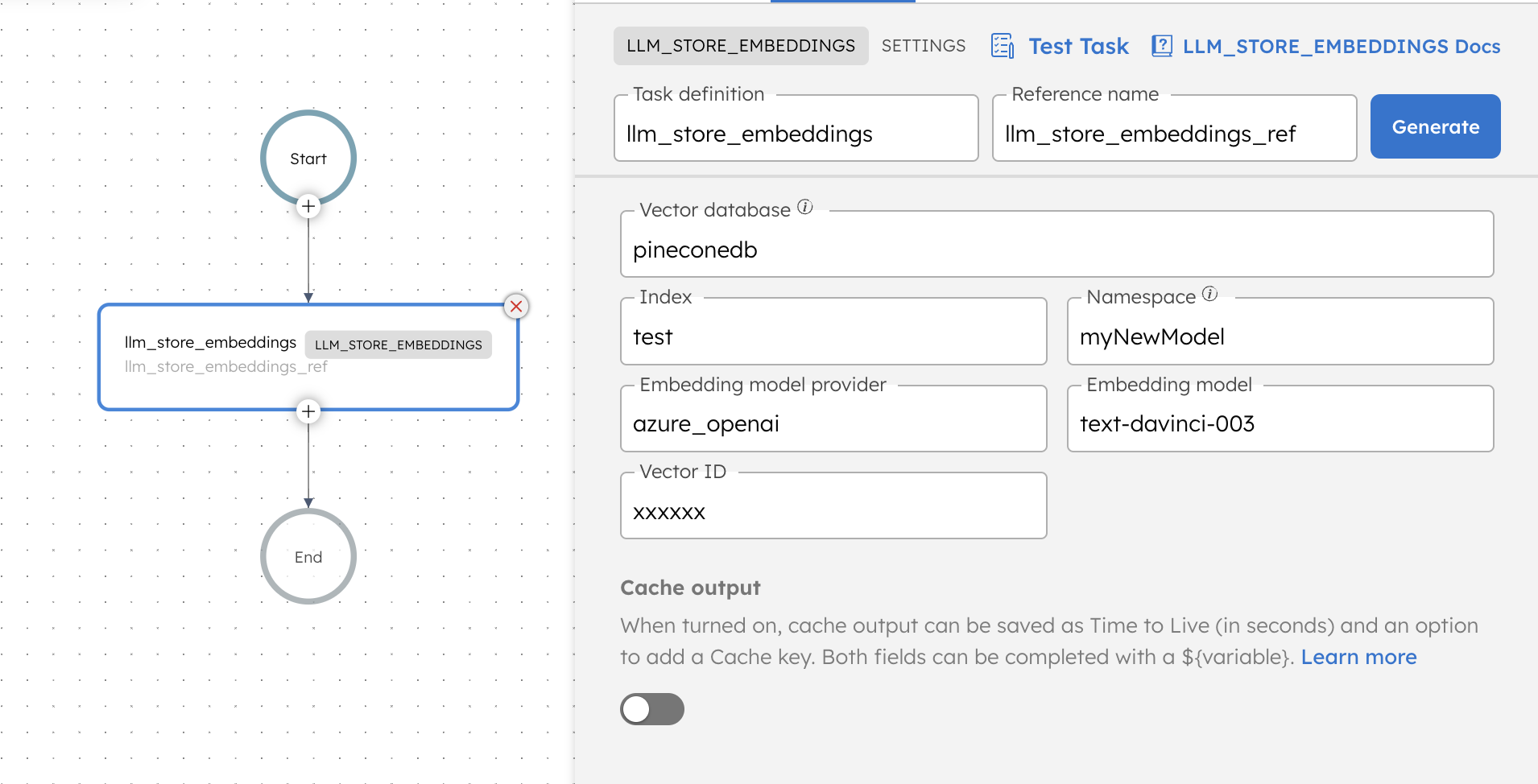Click the llm_store_embeddings_ref text in the node
1538x784 pixels.
[x=226, y=366]
